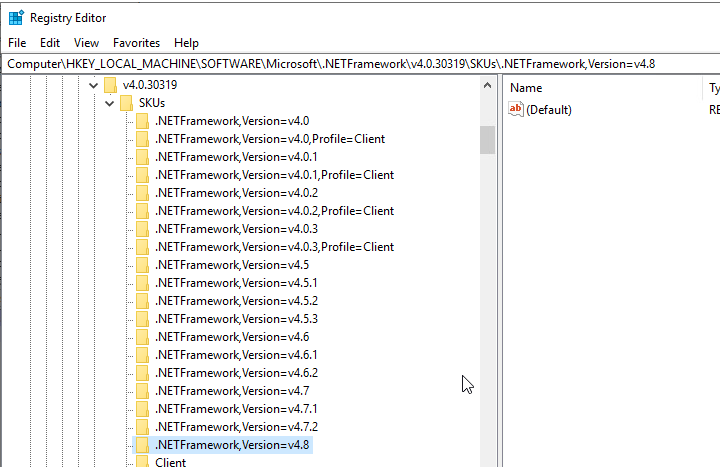Open the Favorites menu
720x467 pixels.
[x=136, y=43]
